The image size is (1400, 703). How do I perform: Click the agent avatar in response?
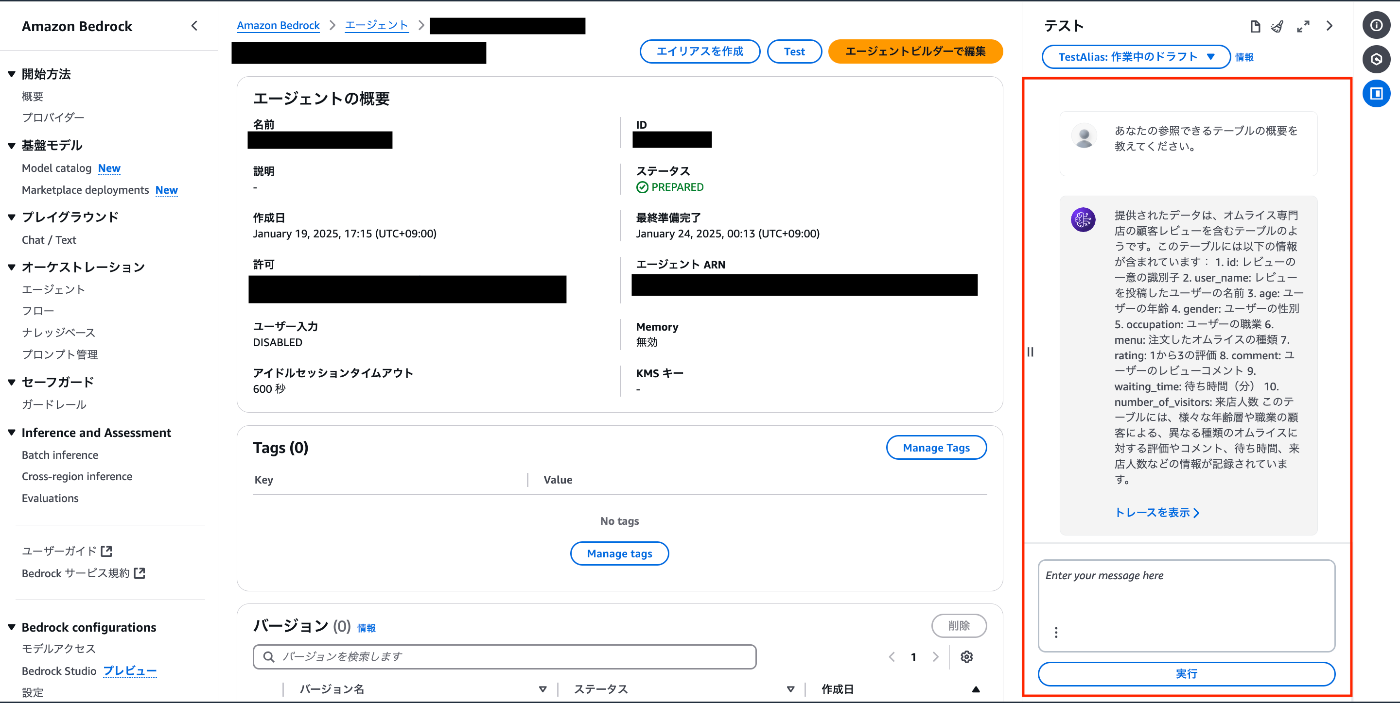(x=1083, y=220)
